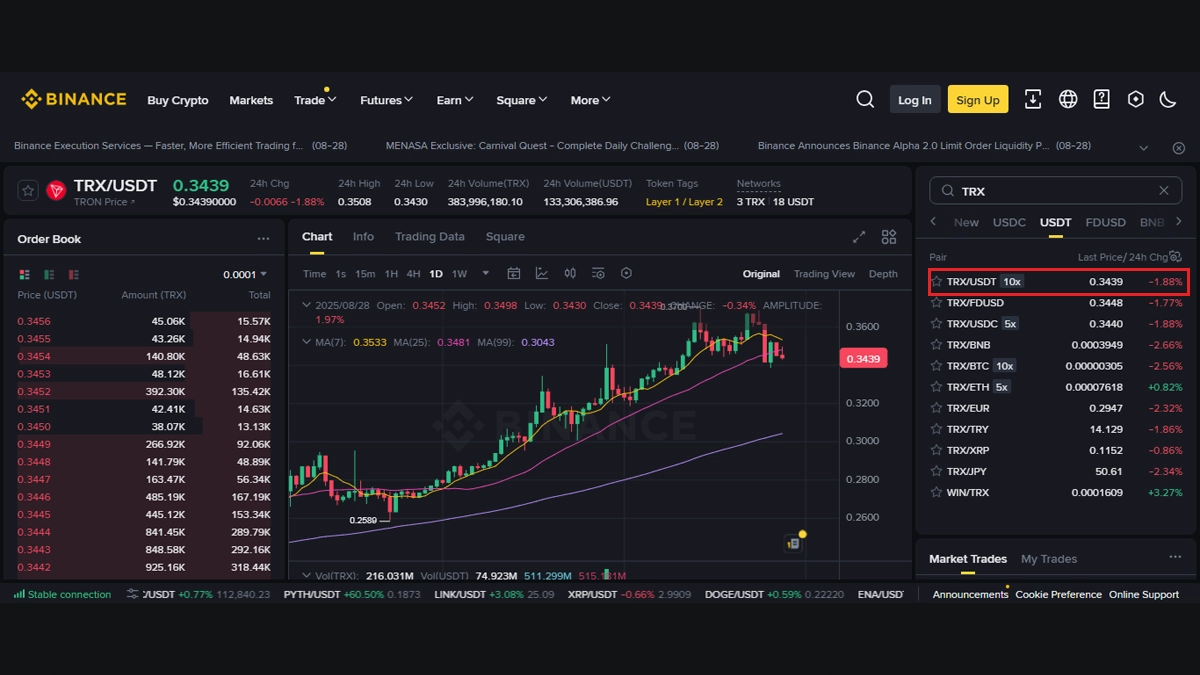Open order book 0.0001 precision dropdown

tap(245, 274)
